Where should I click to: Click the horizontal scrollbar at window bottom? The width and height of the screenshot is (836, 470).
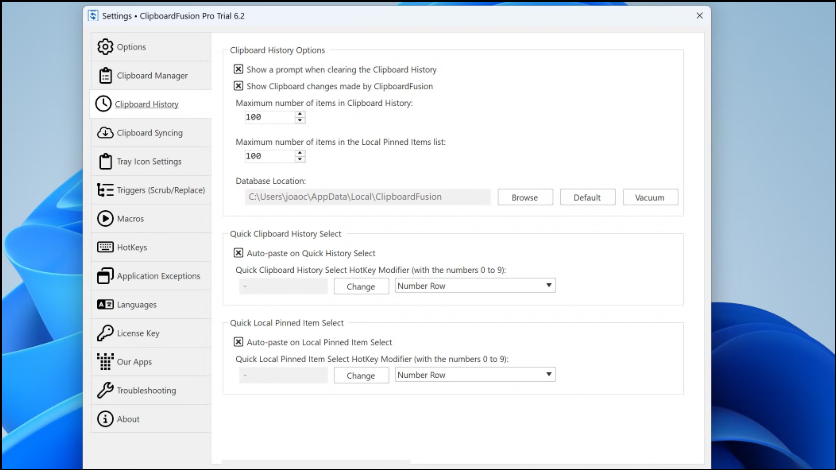(x=317, y=461)
